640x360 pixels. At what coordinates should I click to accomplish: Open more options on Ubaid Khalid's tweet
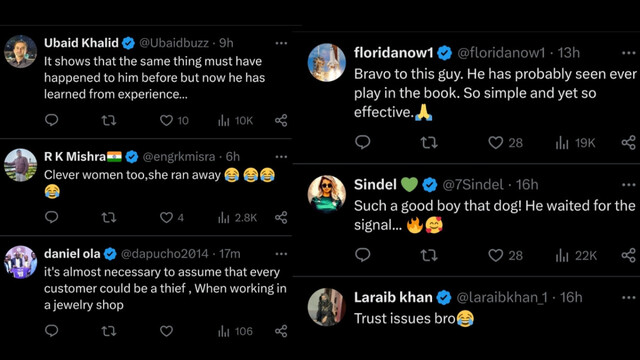tap(281, 43)
